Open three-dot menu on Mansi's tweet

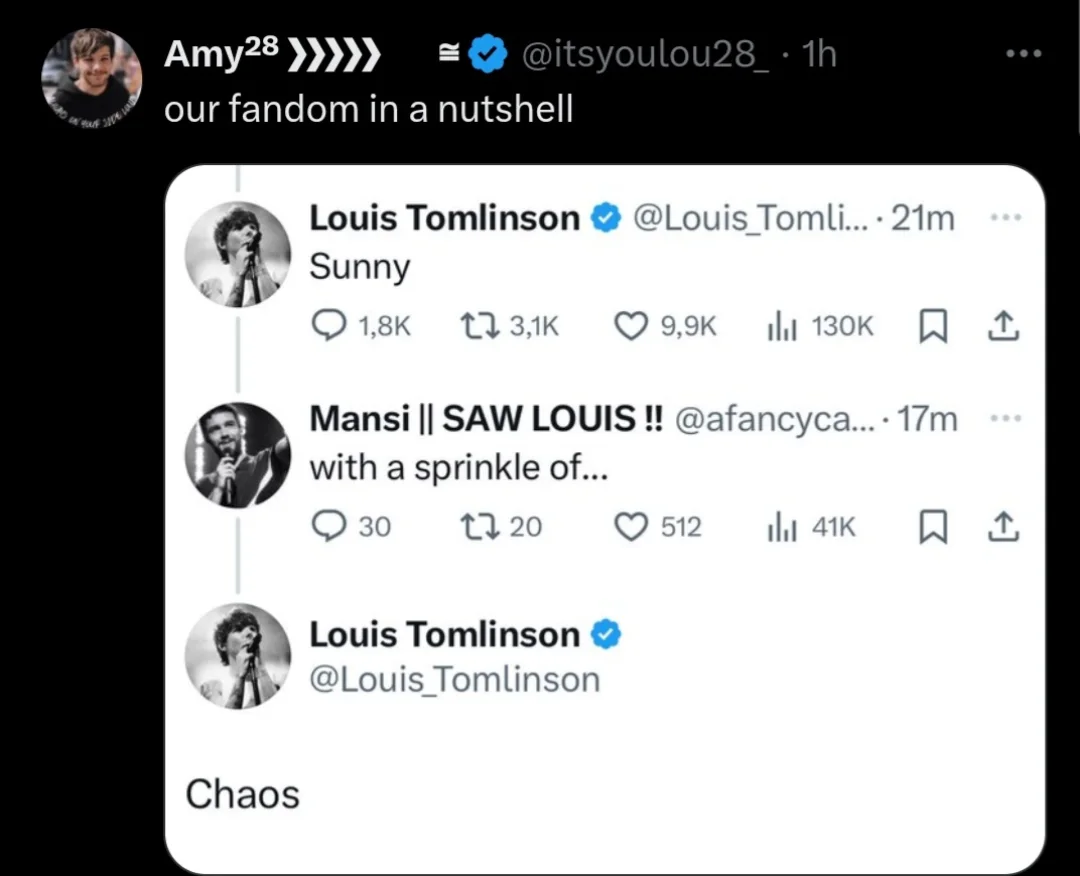coord(1006,418)
